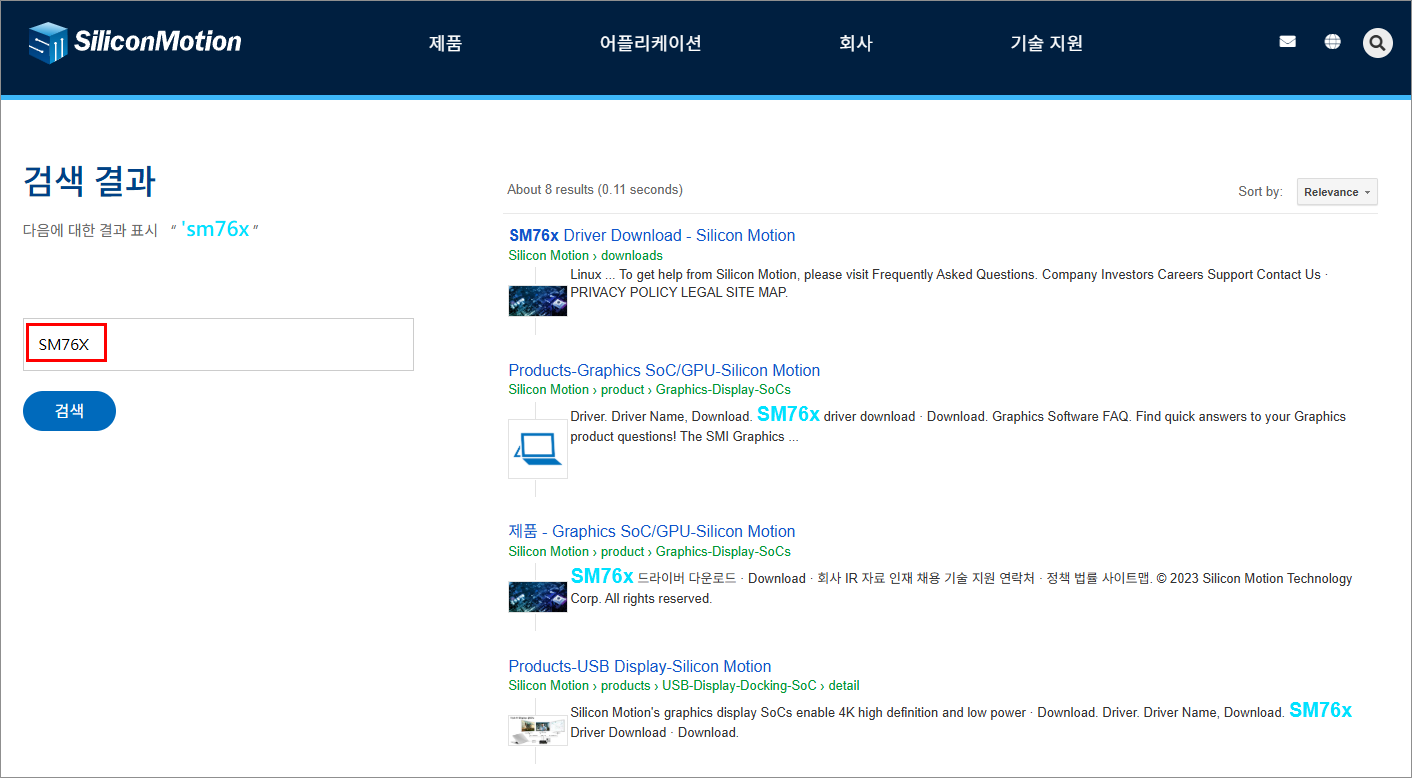Open Products-USB Display-Silicon Motion link
Viewport: 1412px width, 778px height.
[639, 666]
